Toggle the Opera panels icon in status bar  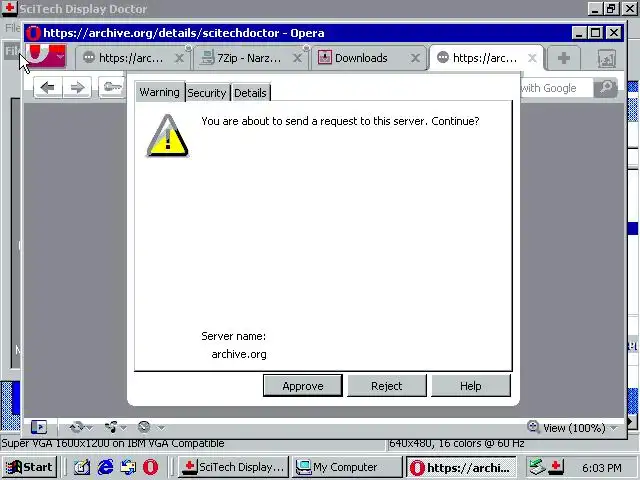[39, 427]
